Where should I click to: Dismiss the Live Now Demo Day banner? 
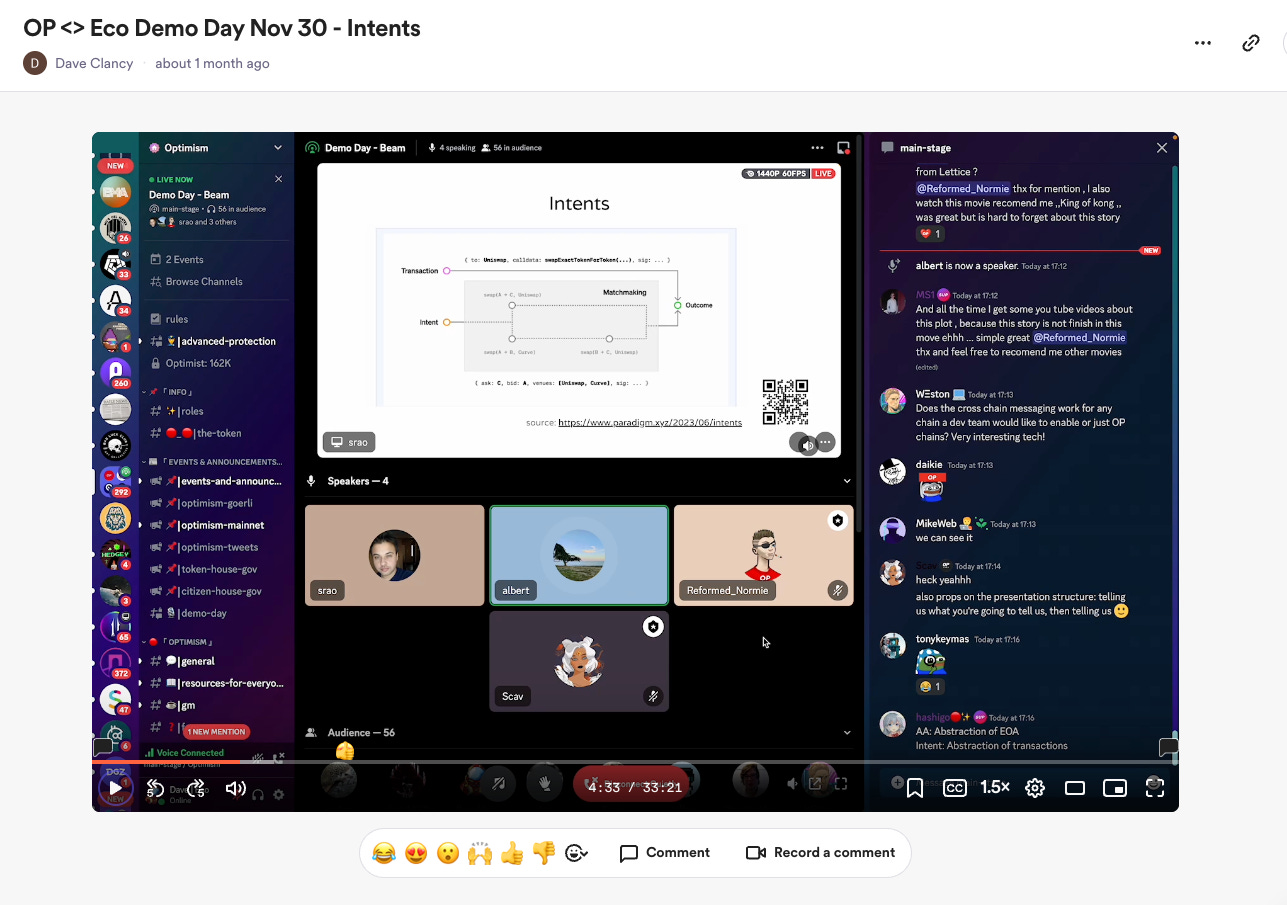pos(279,179)
